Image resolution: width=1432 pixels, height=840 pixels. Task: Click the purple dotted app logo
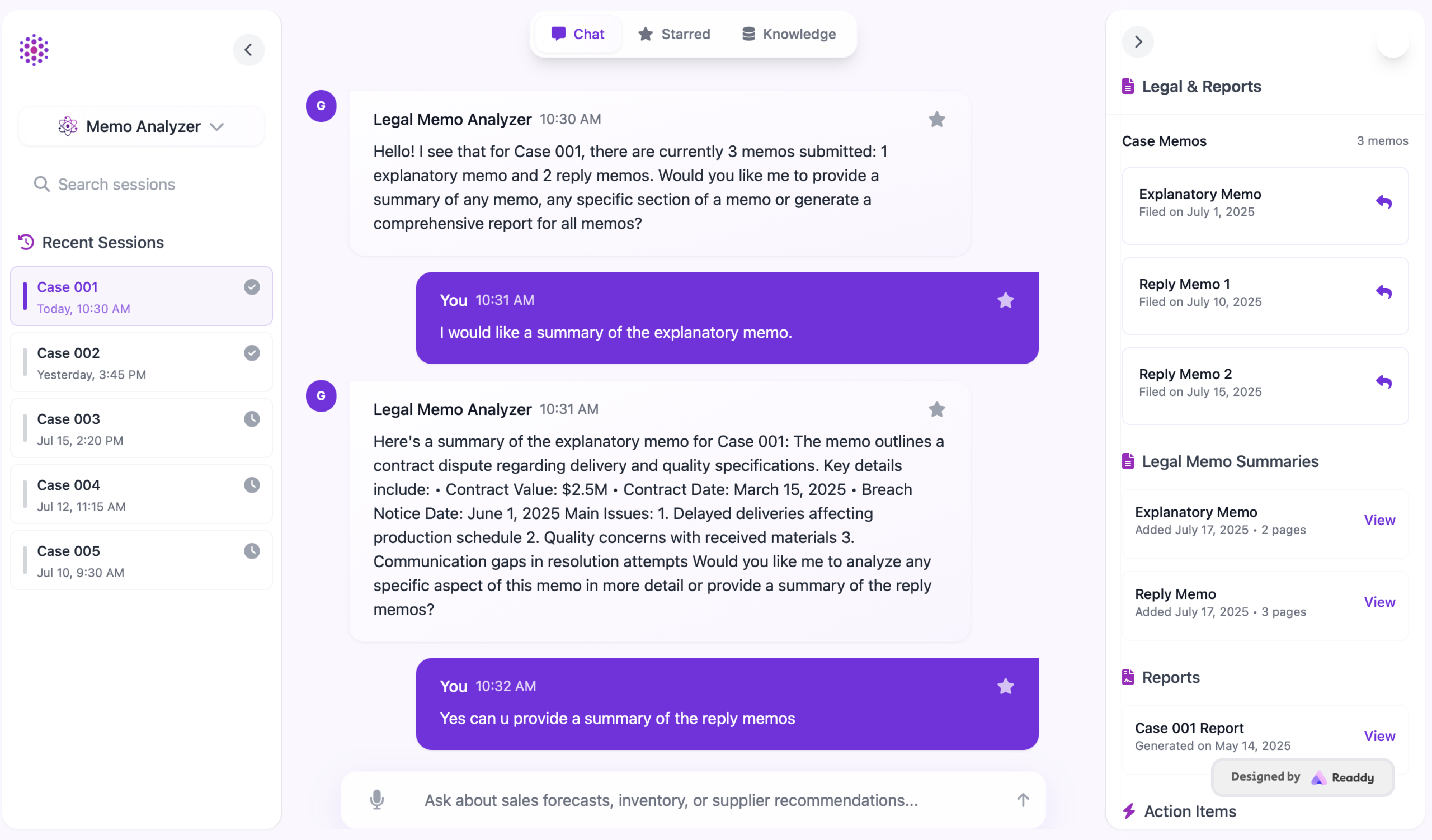[x=34, y=50]
